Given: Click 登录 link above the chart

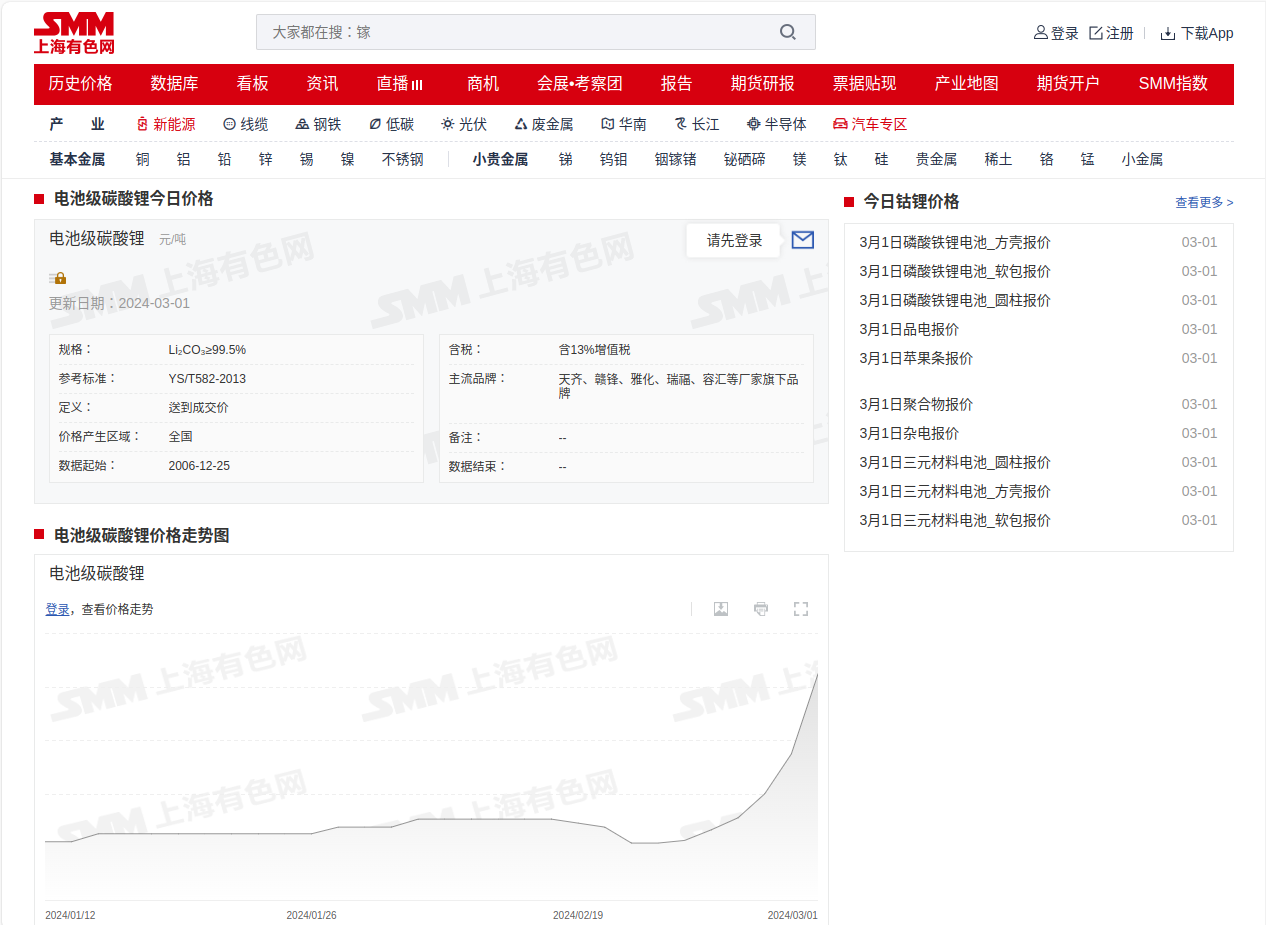Looking at the screenshot, I should pos(57,609).
